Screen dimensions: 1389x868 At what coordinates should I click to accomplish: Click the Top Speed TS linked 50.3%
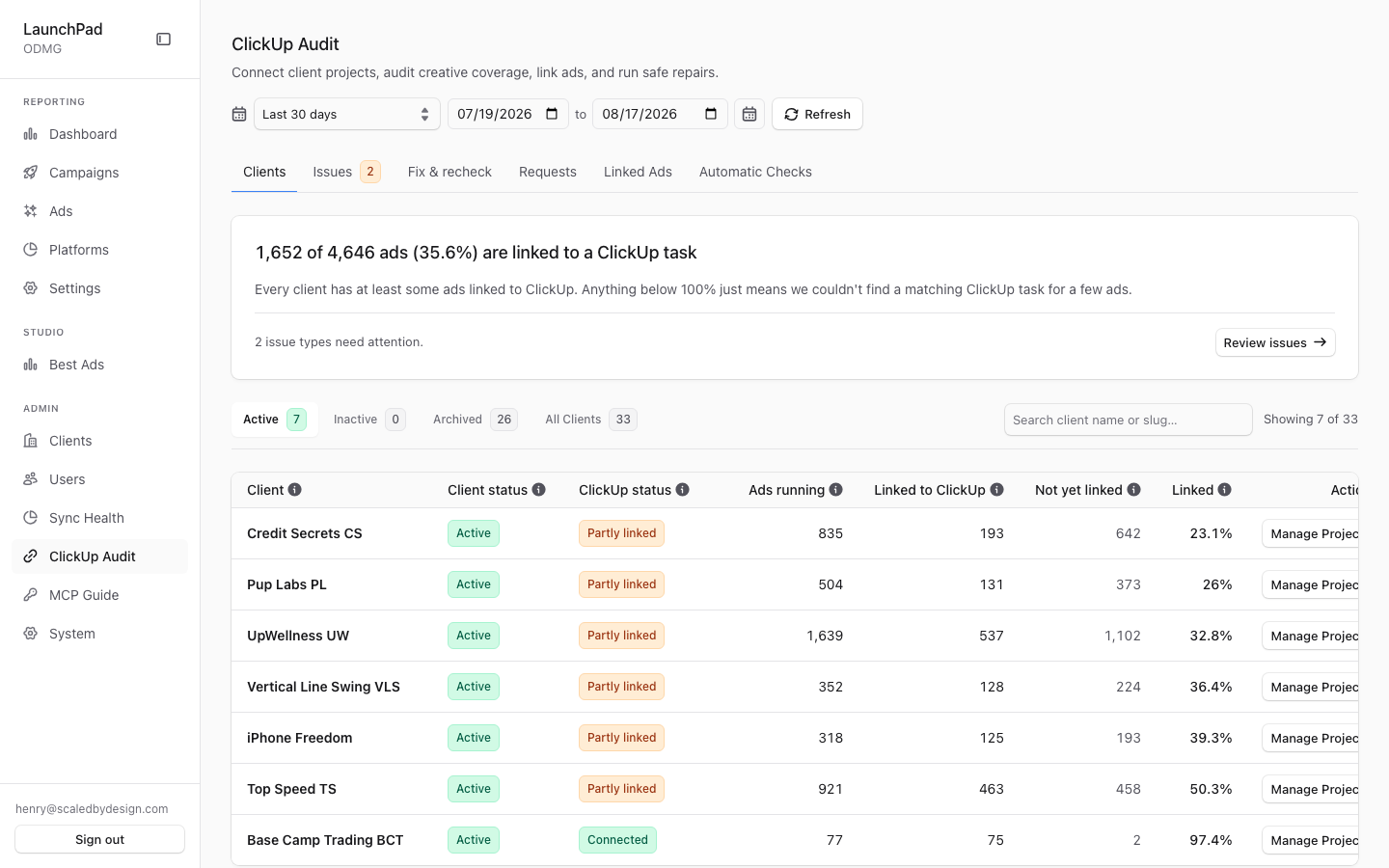click(x=1211, y=789)
